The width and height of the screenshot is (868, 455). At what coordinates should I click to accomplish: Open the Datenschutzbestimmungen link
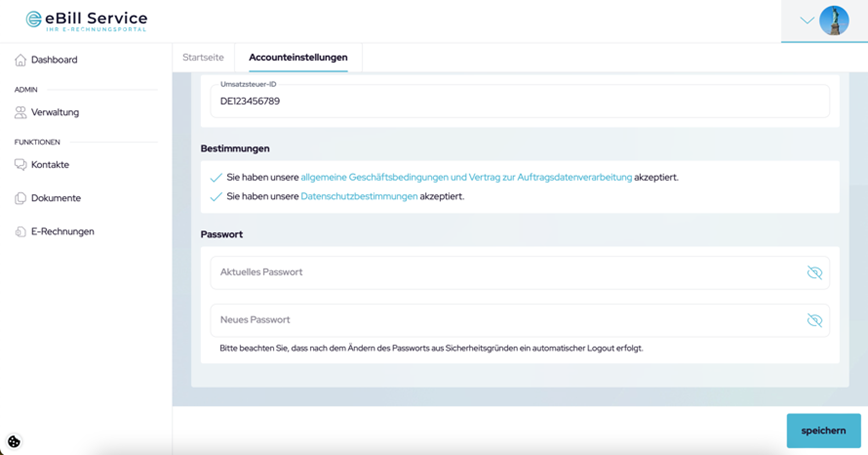(359, 197)
